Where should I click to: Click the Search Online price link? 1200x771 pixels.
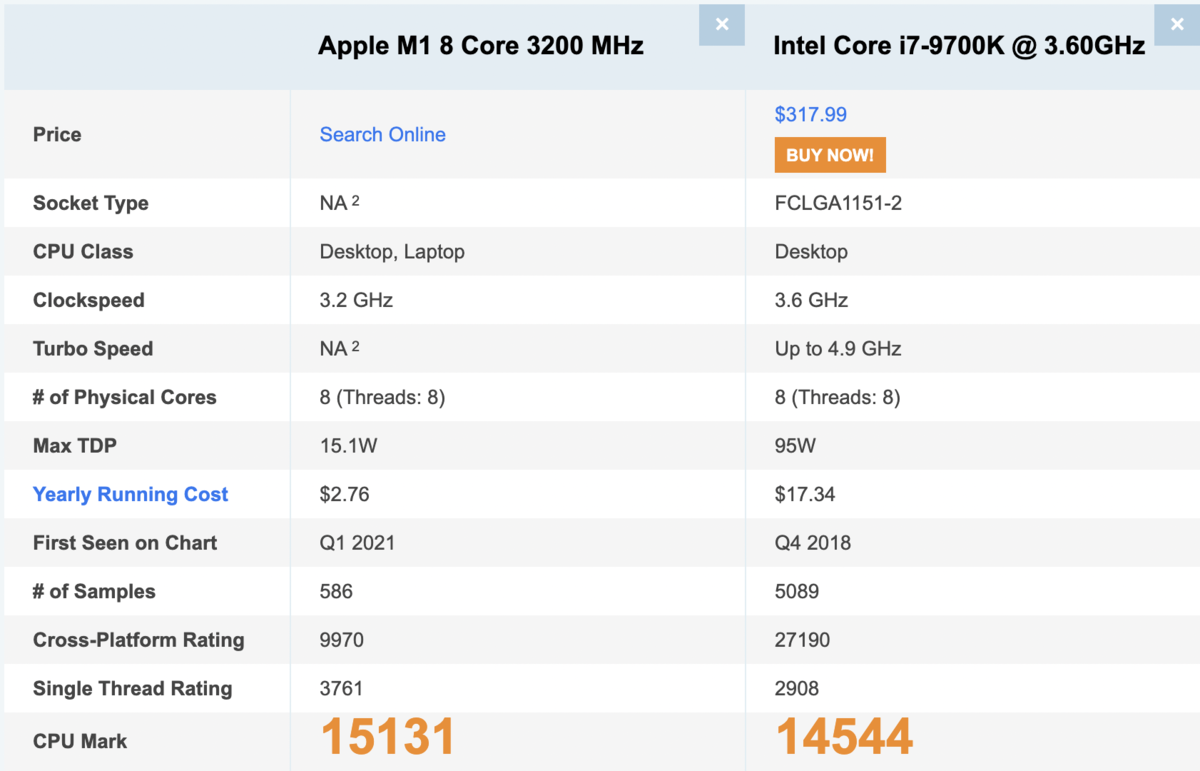pos(382,134)
